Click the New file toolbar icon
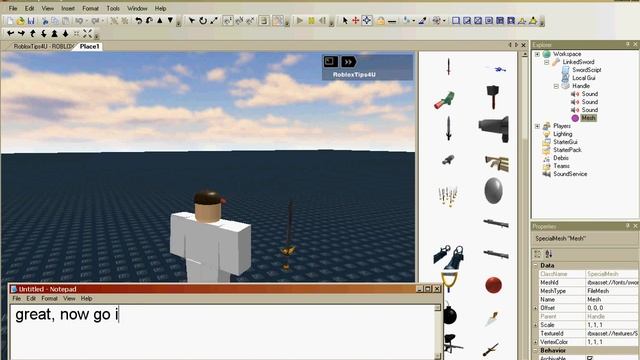 pyautogui.click(x=10, y=20)
